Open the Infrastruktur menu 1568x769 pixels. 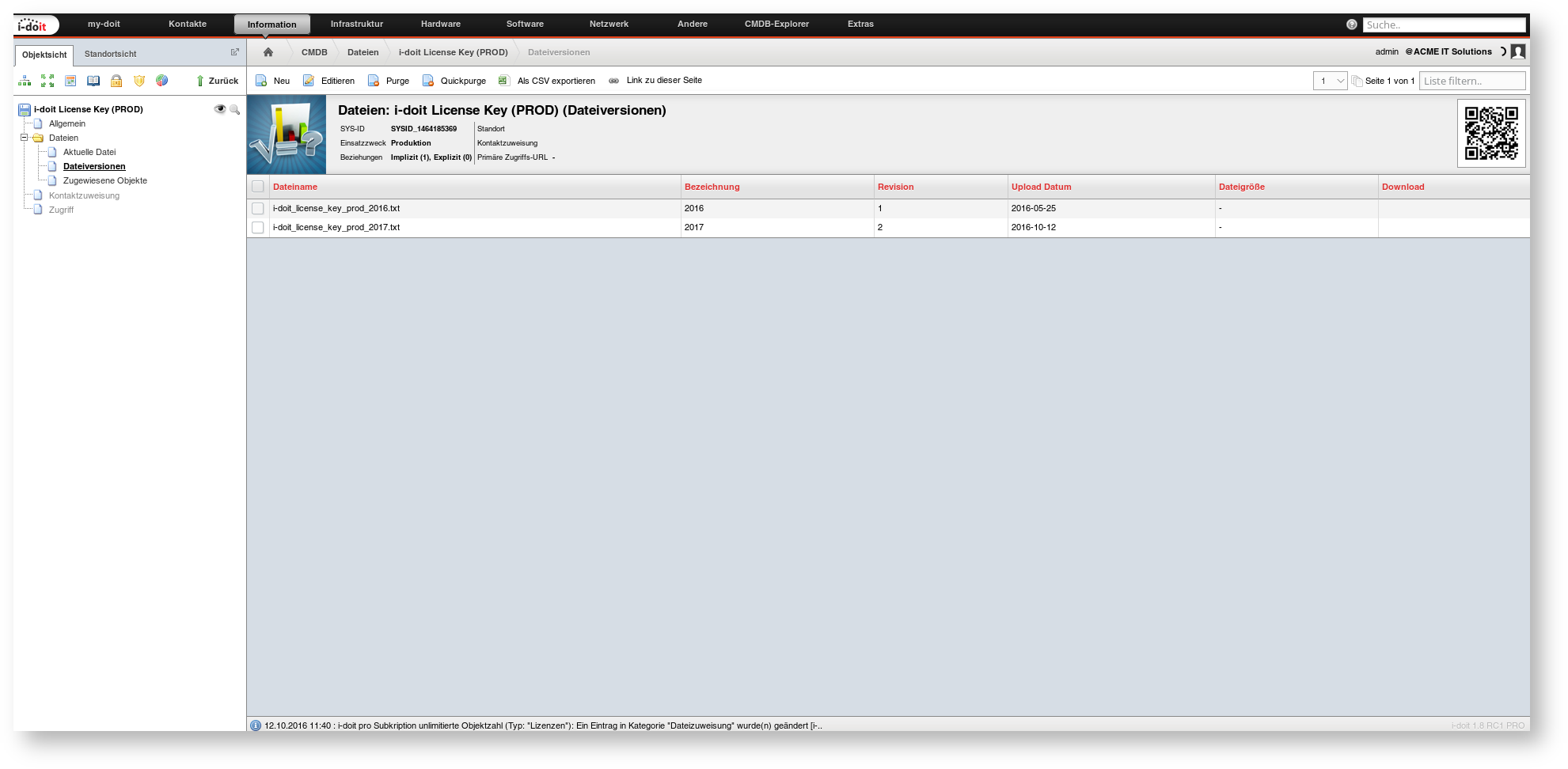(x=357, y=24)
